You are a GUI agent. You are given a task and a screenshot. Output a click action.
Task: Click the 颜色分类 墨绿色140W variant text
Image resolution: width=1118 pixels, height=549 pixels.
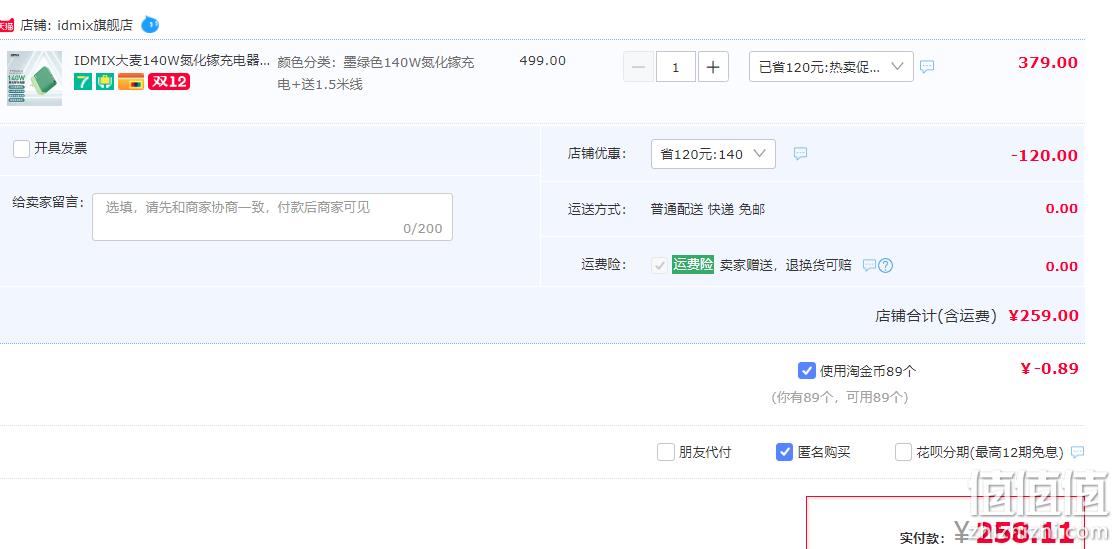376,73
